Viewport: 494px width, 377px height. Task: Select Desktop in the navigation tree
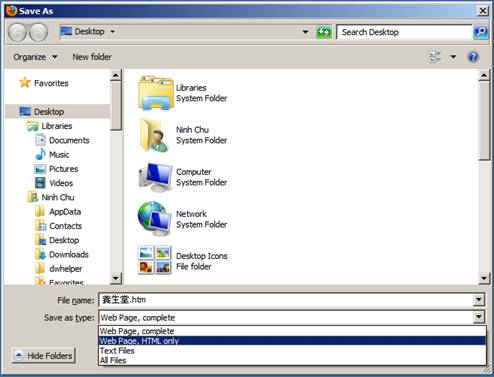[x=58, y=112]
